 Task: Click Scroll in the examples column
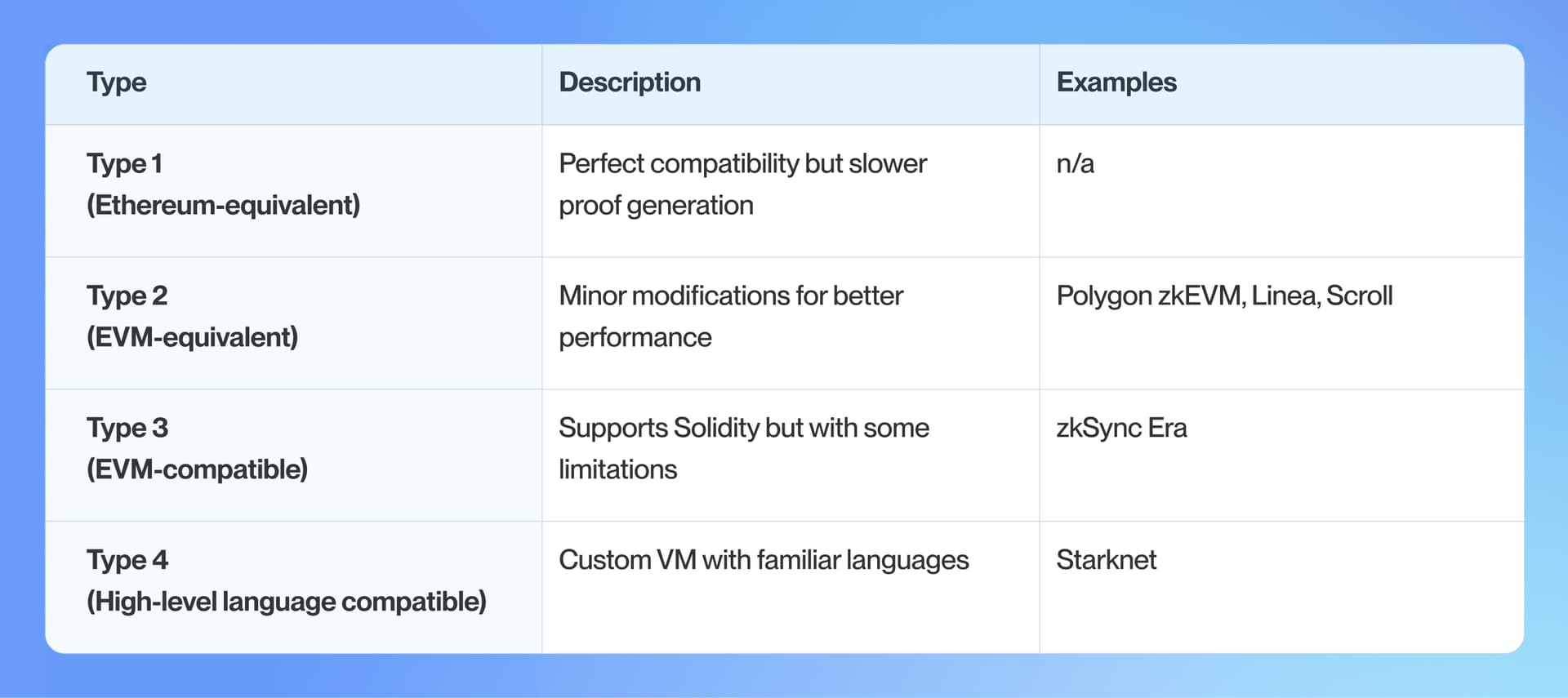(1360, 296)
